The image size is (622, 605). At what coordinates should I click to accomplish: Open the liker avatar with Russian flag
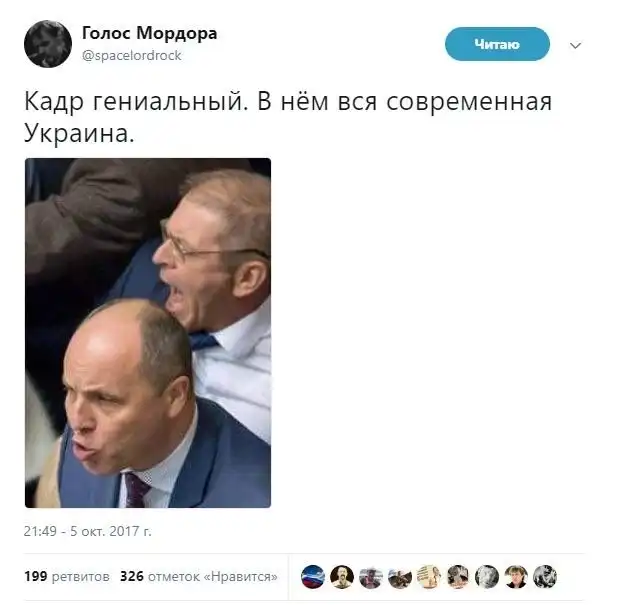pos(313,576)
